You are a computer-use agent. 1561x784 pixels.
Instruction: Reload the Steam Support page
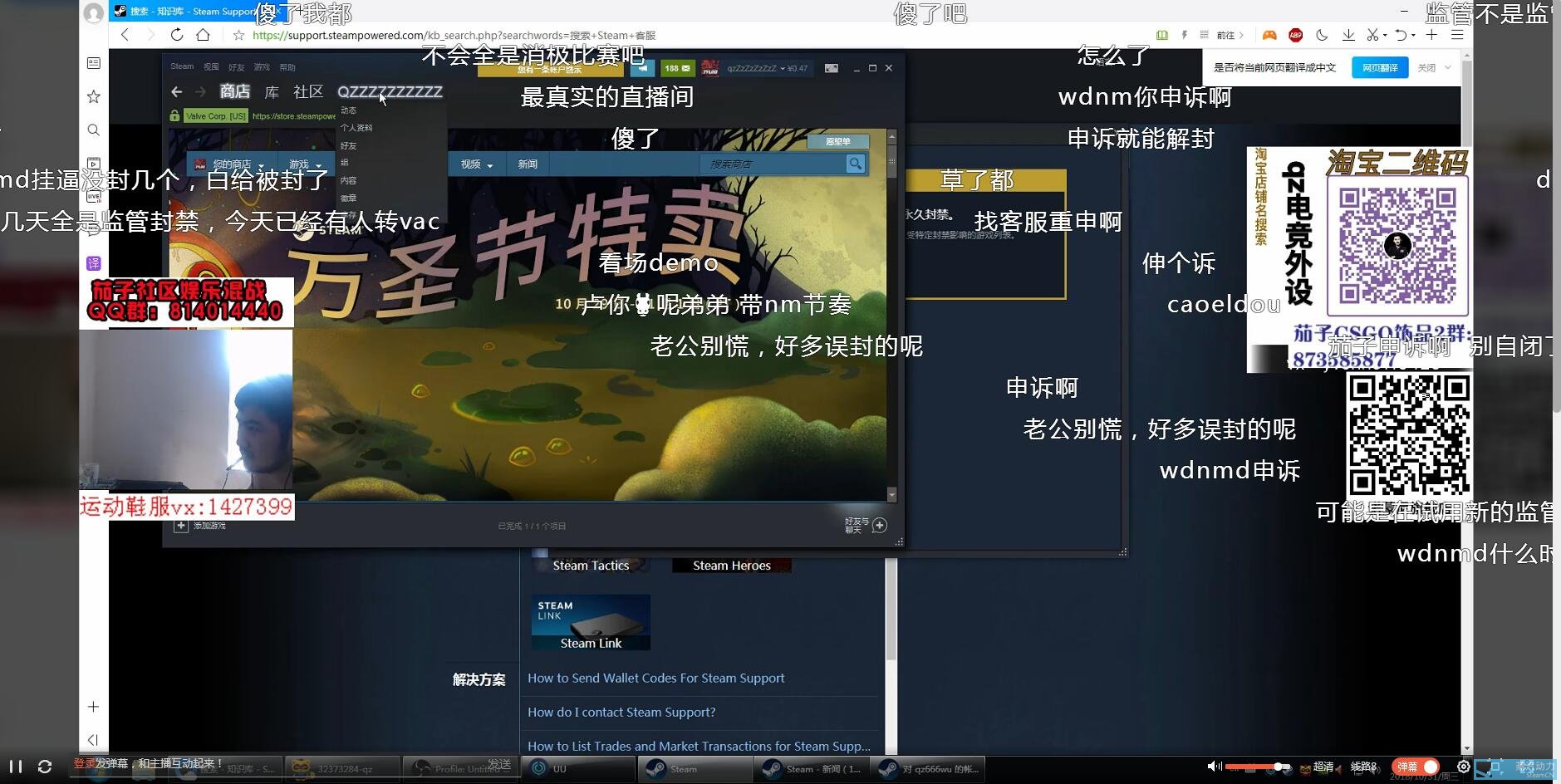pyautogui.click(x=177, y=35)
